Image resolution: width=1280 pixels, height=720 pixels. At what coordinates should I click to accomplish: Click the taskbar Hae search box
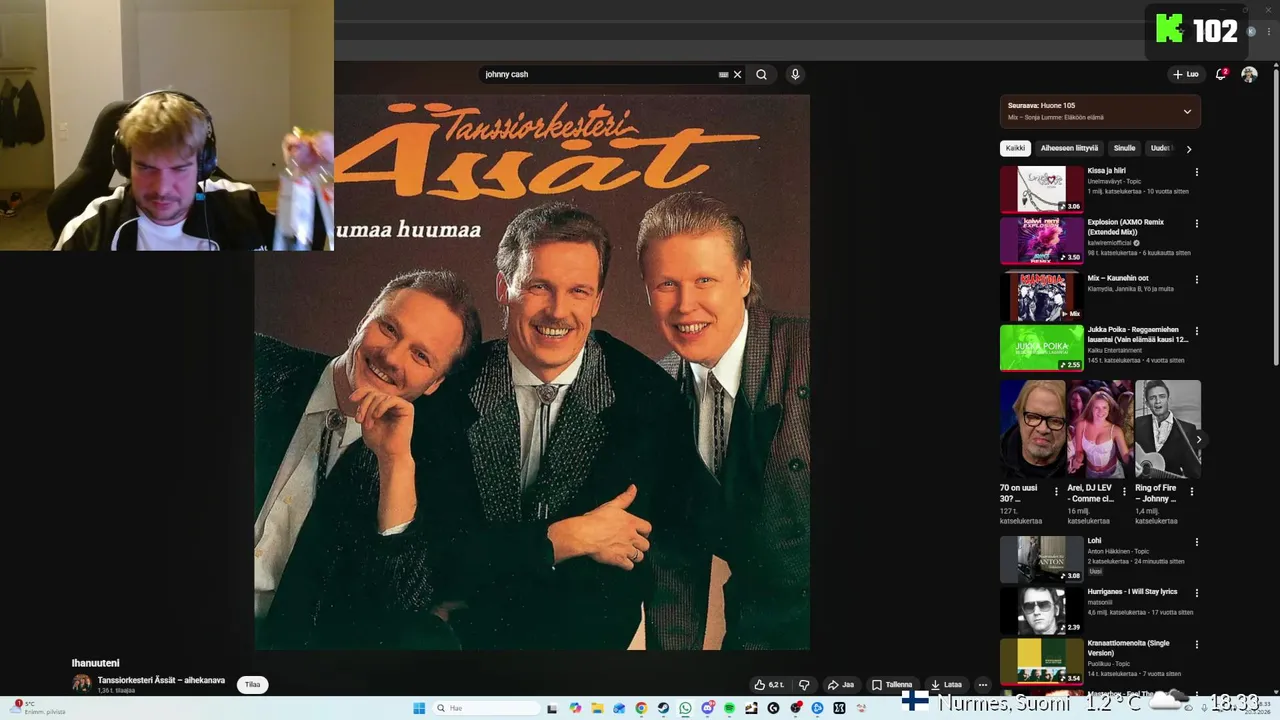[x=486, y=708]
